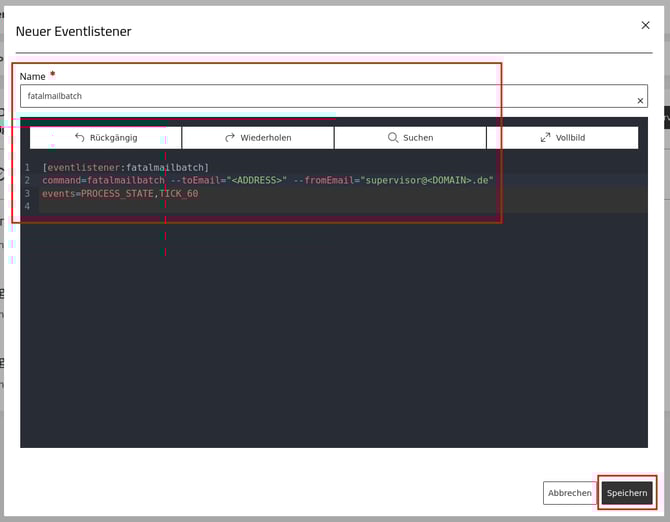Focus the Name input containing fatalmailbatch
The image size is (670, 522).
pos(320,96)
